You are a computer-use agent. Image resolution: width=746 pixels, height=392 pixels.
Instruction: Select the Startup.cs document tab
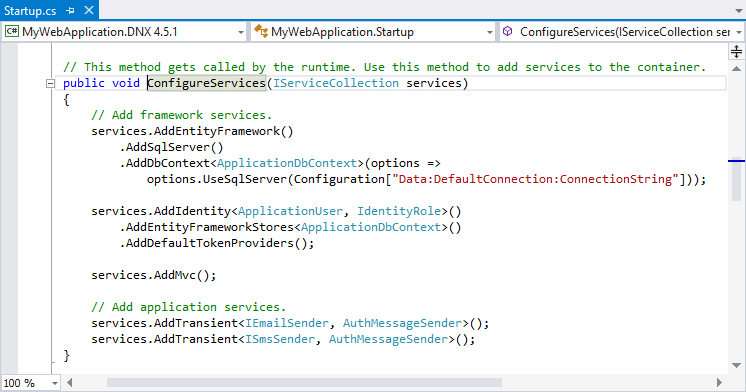[30, 10]
